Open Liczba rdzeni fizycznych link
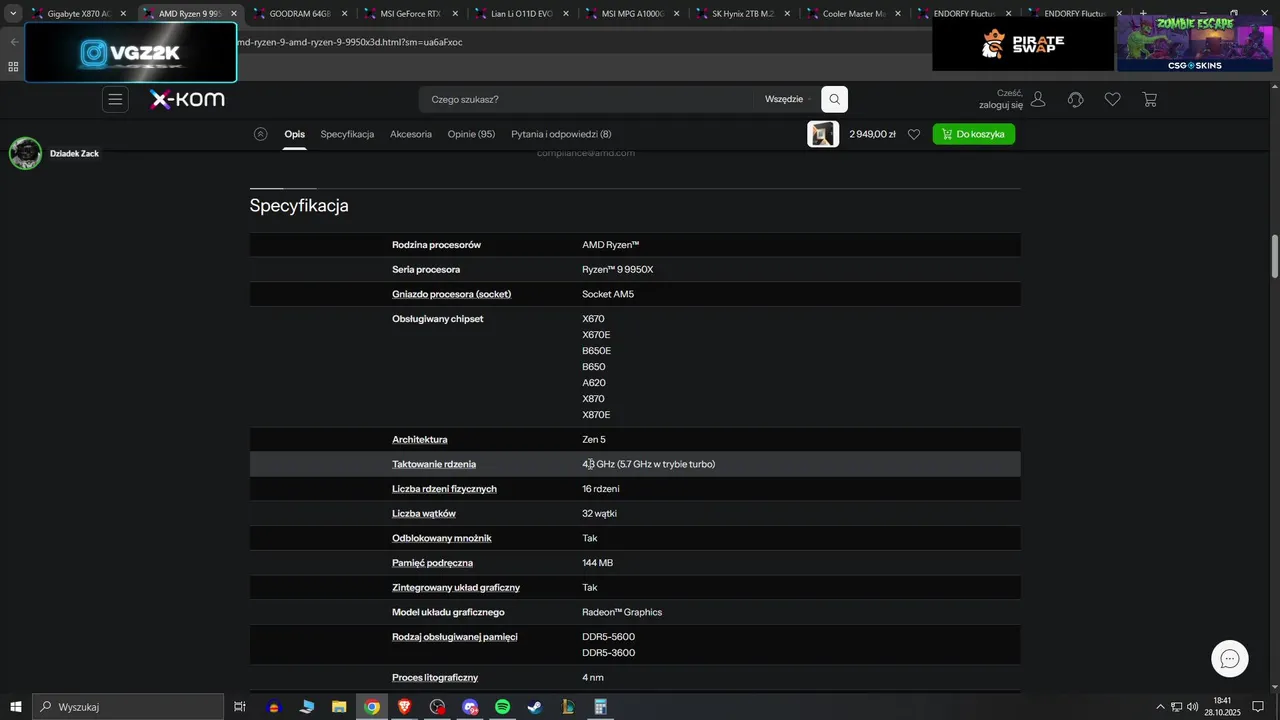1280x720 pixels. click(x=444, y=489)
